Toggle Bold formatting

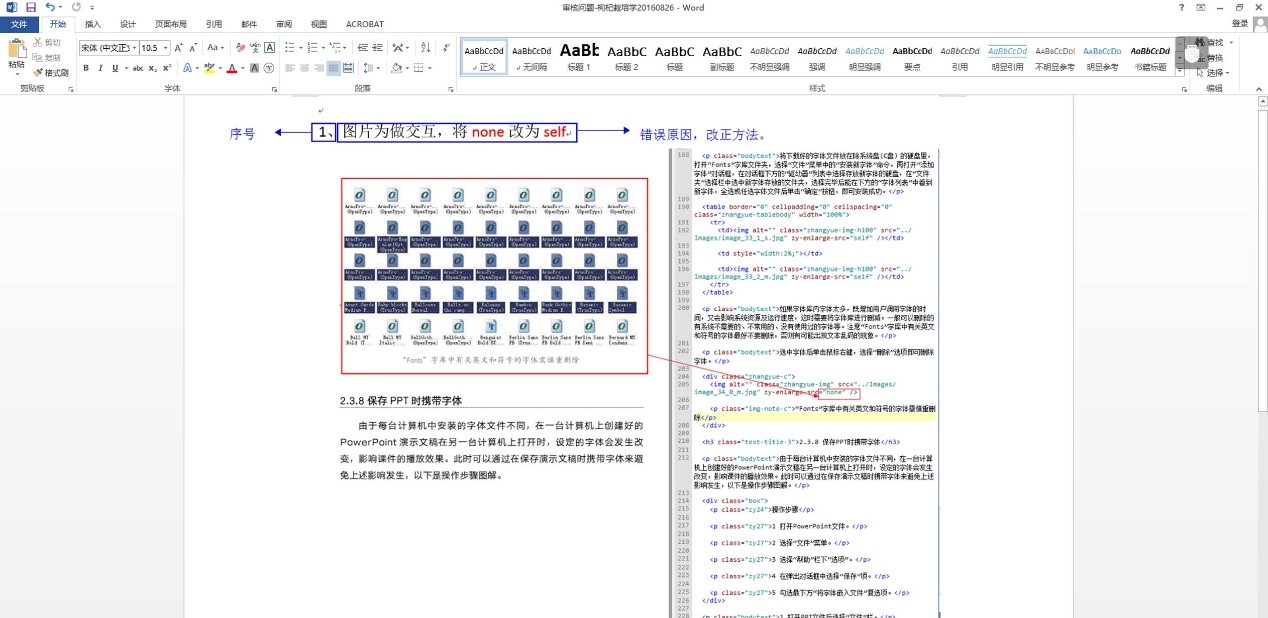tap(86, 68)
